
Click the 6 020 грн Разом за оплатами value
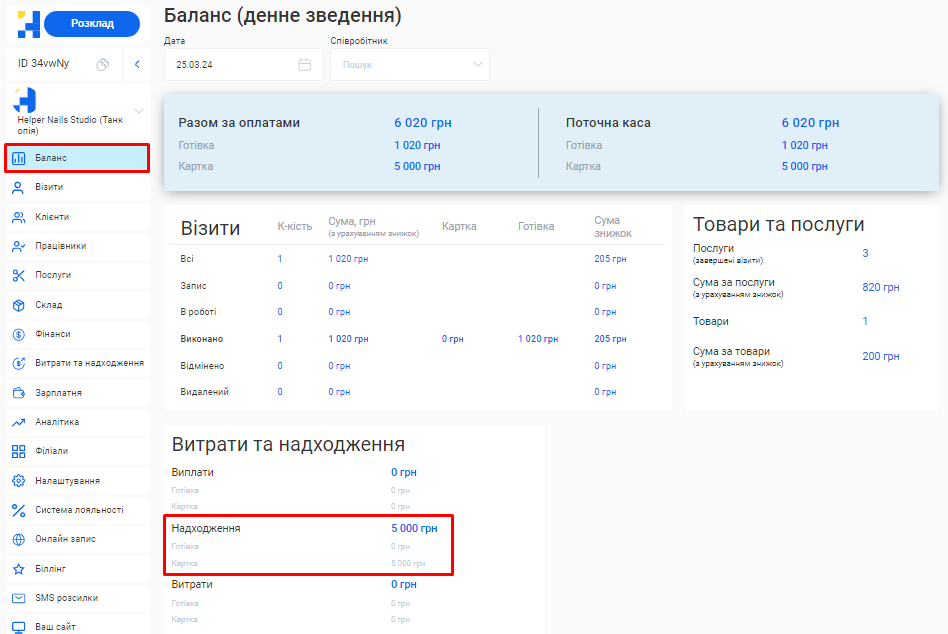(x=422, y=123)
